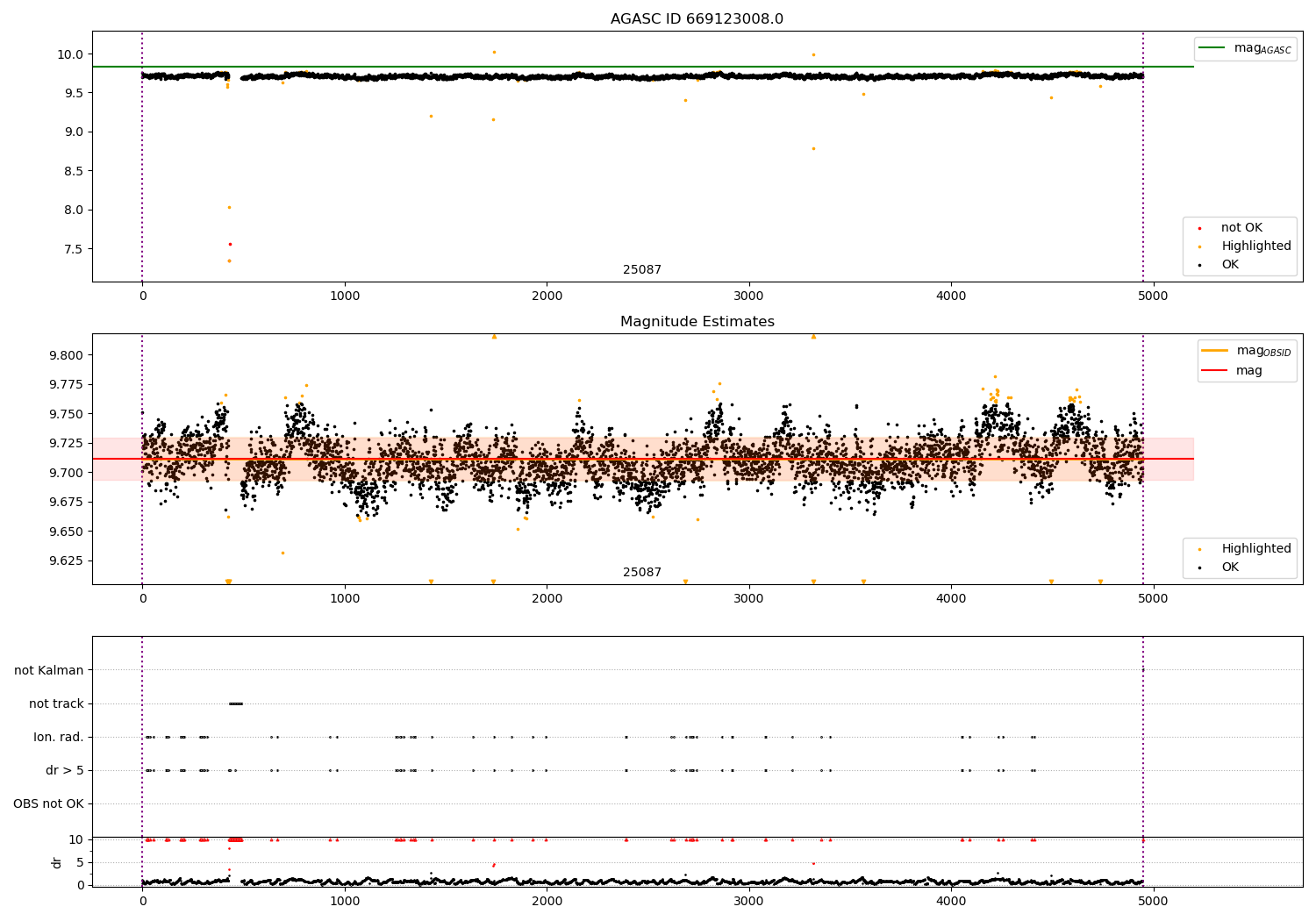
Task: Click the 10.0 y-axis tick label
Action: [70, 54]
